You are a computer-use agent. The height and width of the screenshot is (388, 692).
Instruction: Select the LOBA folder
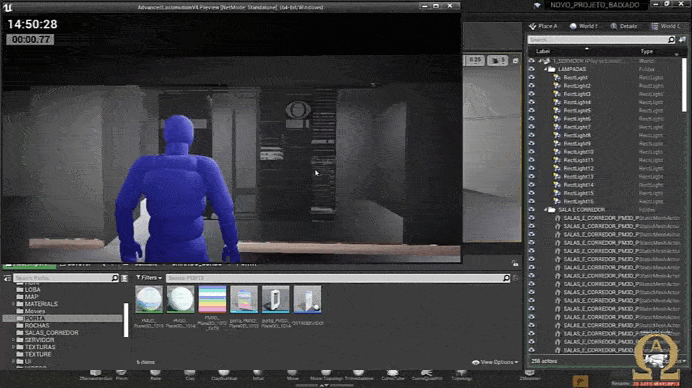(29, 290)
